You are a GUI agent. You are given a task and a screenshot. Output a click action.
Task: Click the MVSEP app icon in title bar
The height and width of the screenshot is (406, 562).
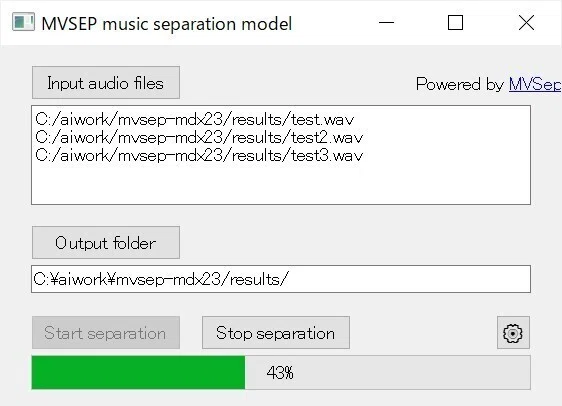(x=23, y=22)
